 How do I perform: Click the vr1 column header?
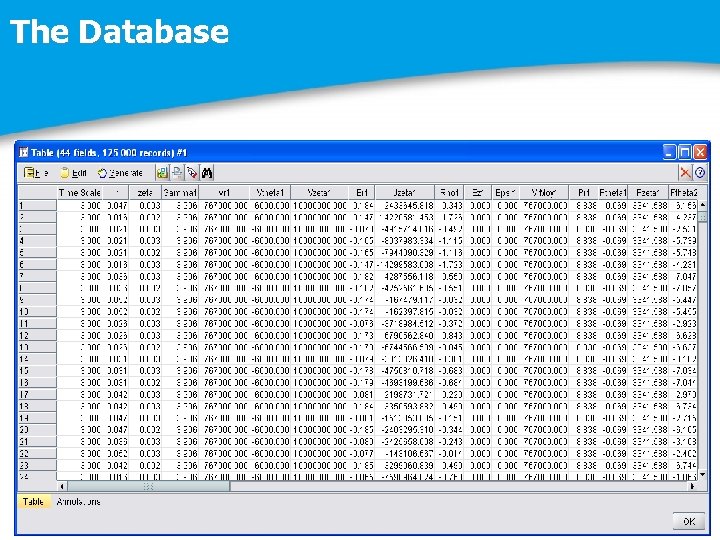tap(224, 193)
